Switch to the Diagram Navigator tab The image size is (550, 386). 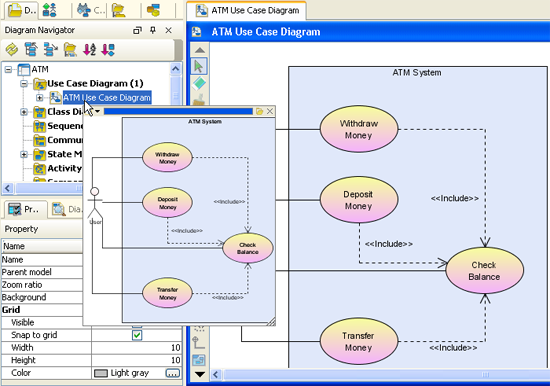pos(22,10)
